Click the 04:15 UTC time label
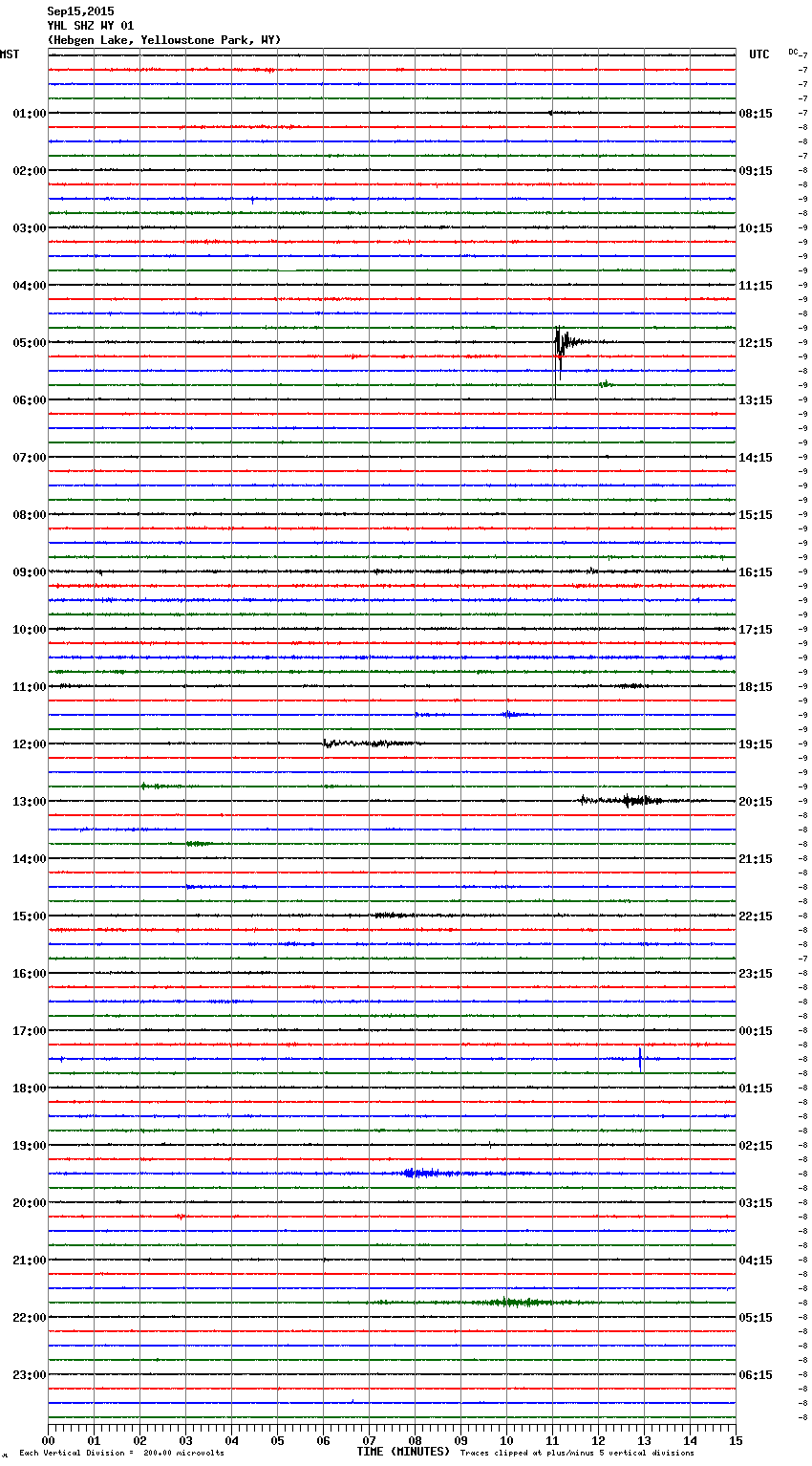Viewport: 812px width, 1466px height. click(756, 1261)
